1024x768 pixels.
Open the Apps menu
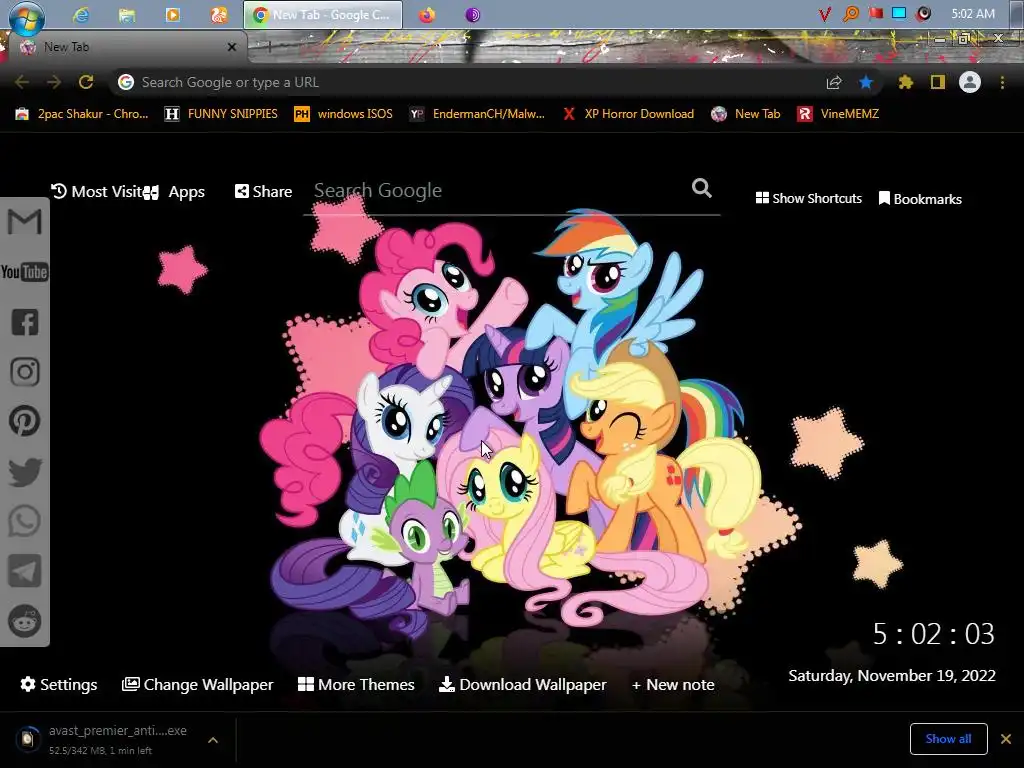[175, 192]
